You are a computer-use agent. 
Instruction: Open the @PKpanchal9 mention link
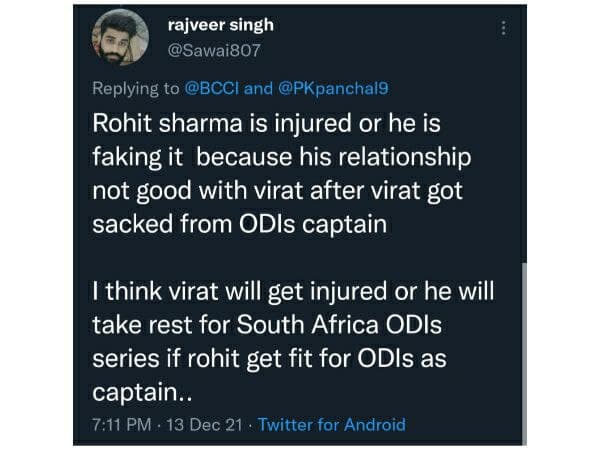[334, 88]
